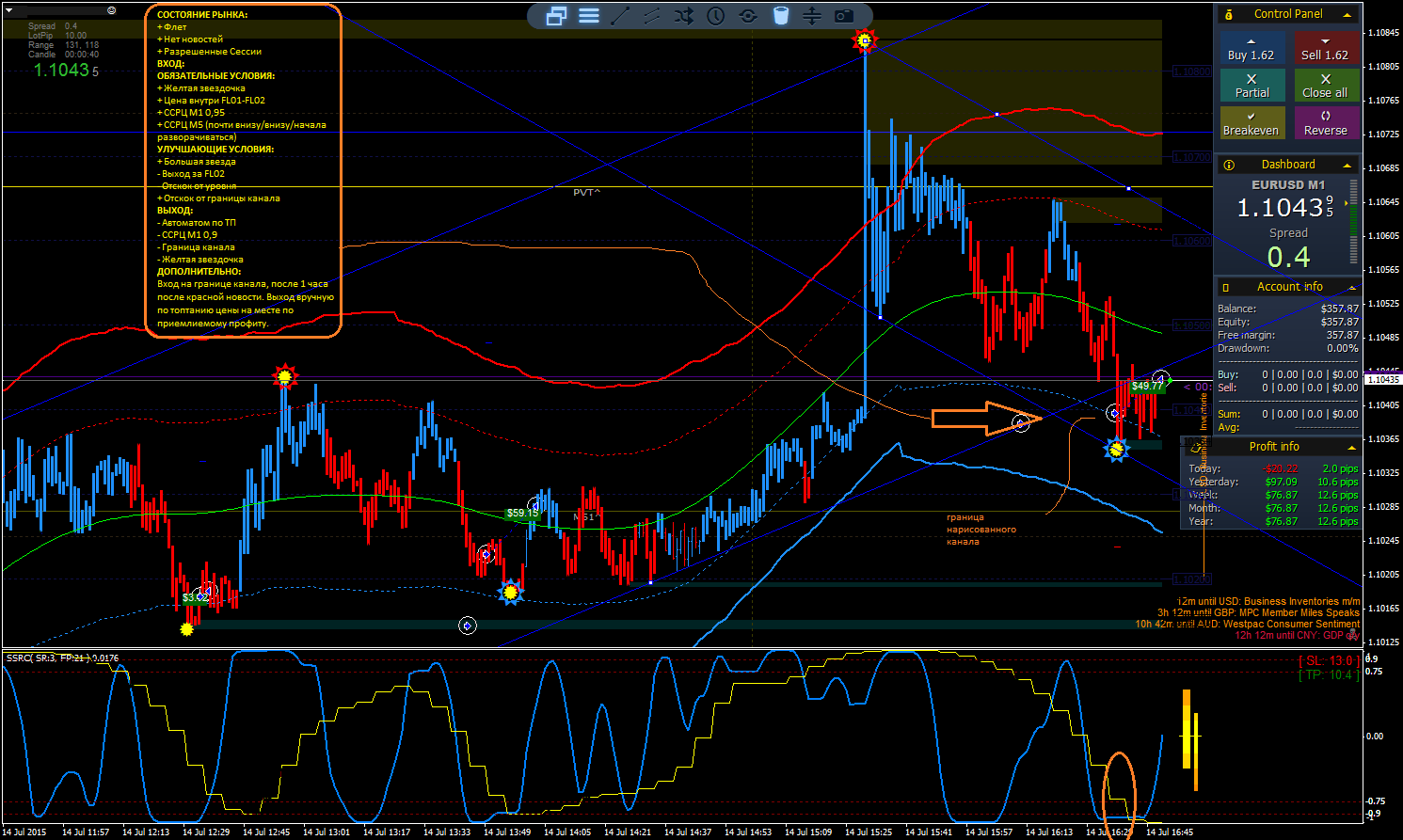Collapse the Profit info section

pos(1352,447)
